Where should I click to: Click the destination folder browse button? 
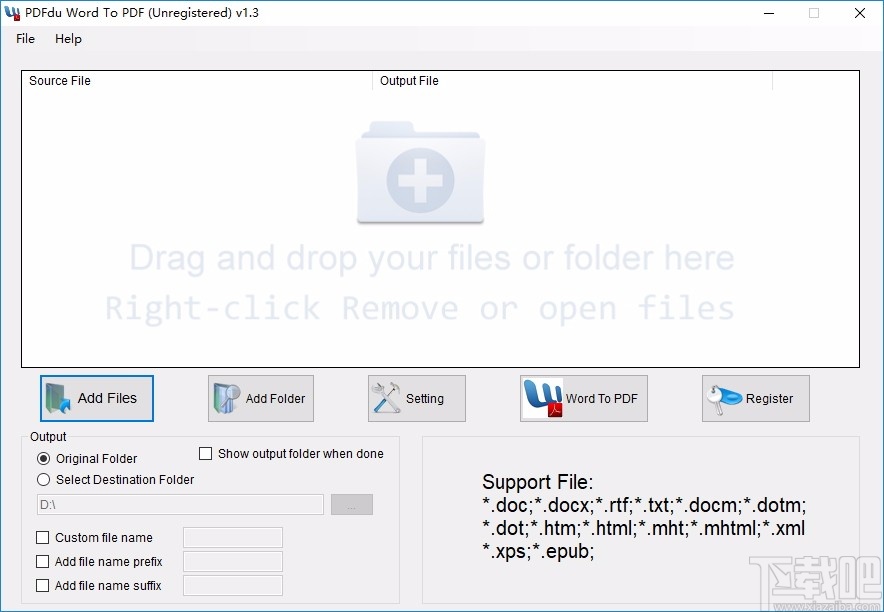pyautogui.click(x=351, y=504)
